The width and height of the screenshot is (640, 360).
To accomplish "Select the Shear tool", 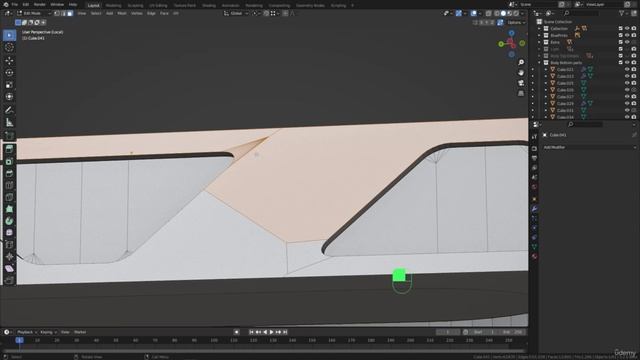I will click(9, 268).
